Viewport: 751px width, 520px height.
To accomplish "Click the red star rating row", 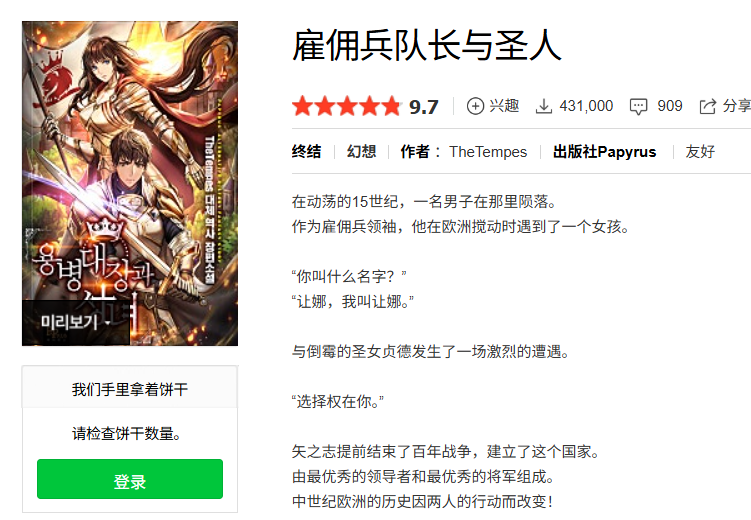I will pos(347,106).
